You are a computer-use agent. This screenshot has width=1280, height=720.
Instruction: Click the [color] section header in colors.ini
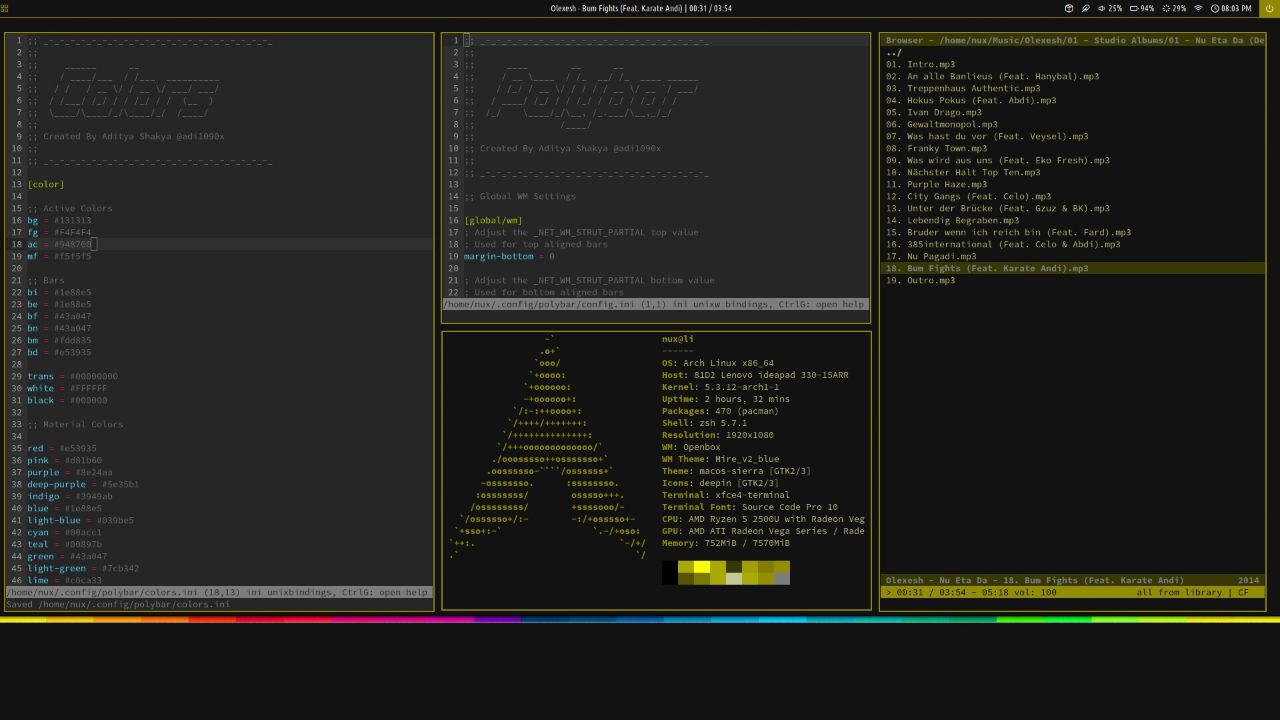click(46, 184)
